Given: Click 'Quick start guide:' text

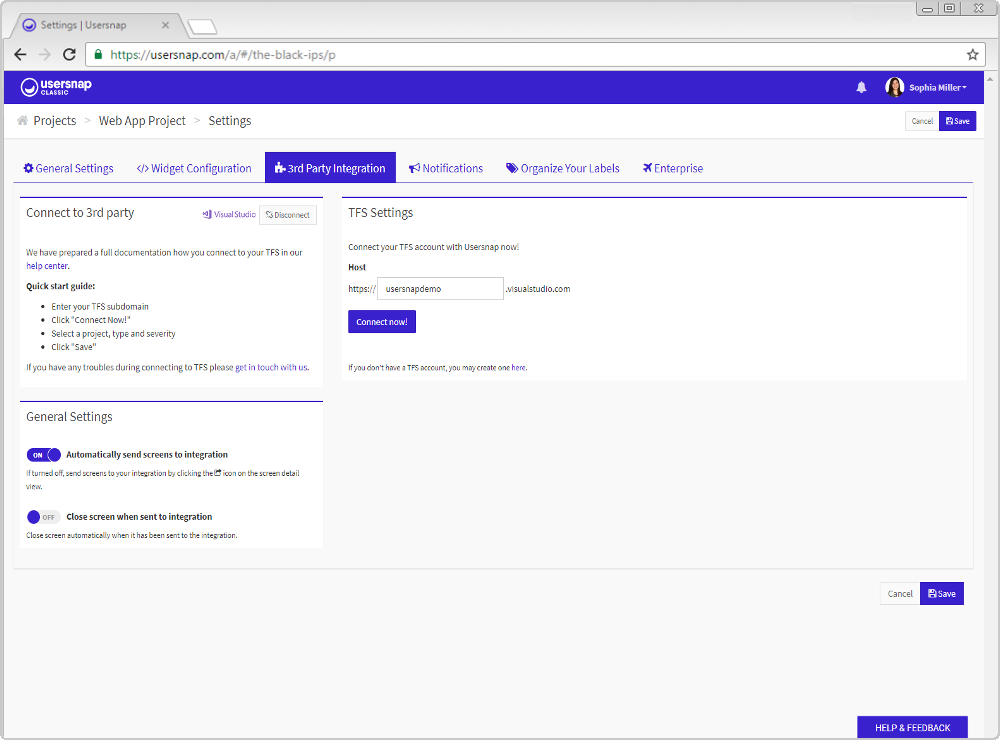Looking at the screenshot, I should pos(61,286).
